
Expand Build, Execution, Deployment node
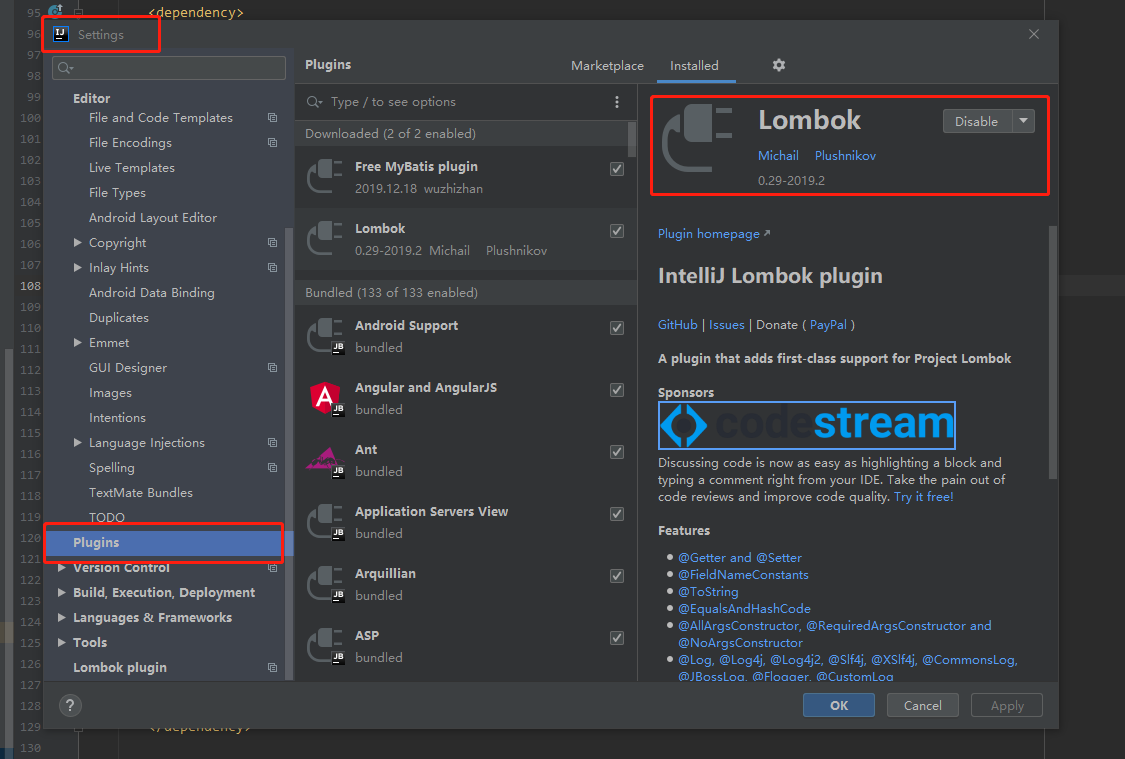coord(62,593)
